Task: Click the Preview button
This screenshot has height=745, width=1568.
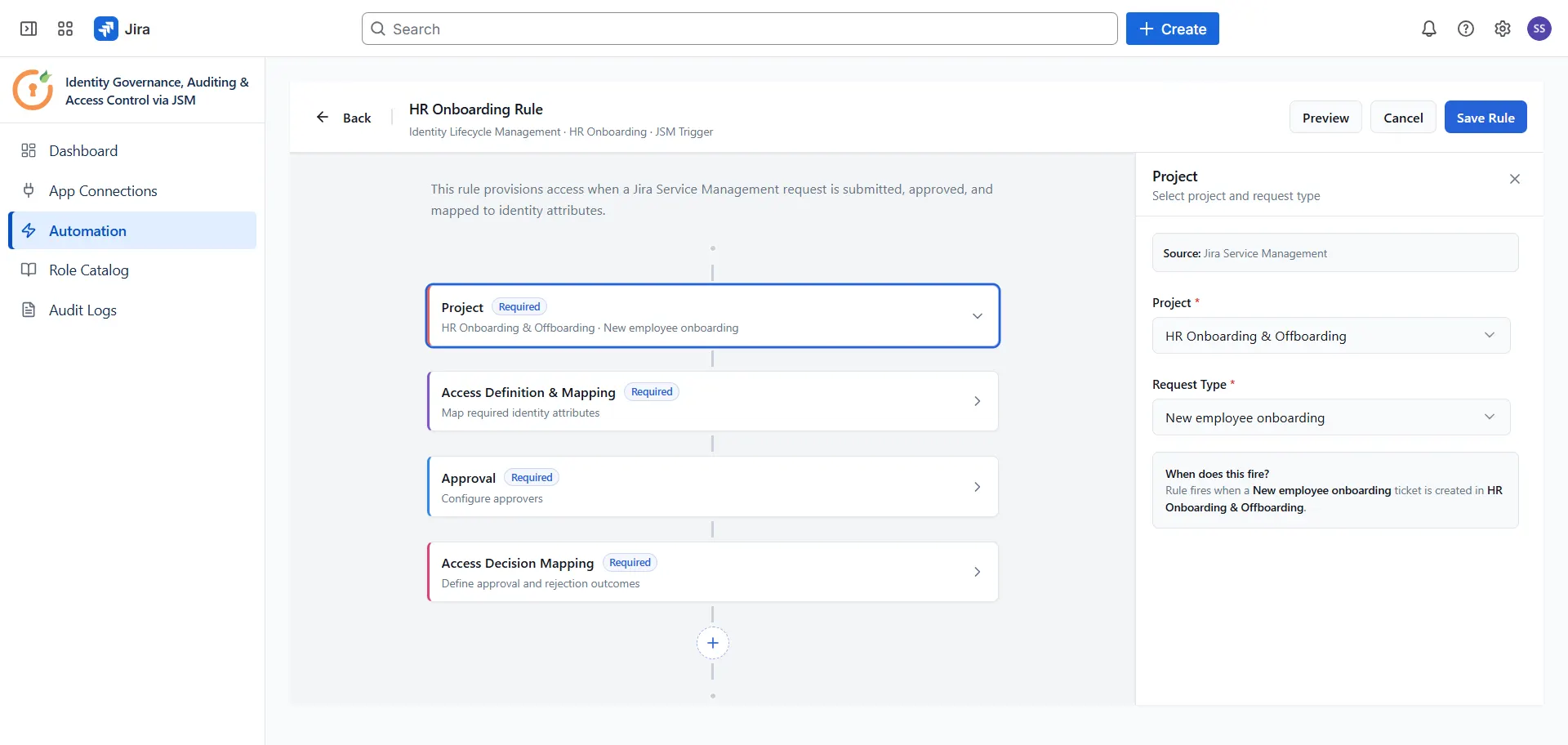Action: [x=1325, y=117]
